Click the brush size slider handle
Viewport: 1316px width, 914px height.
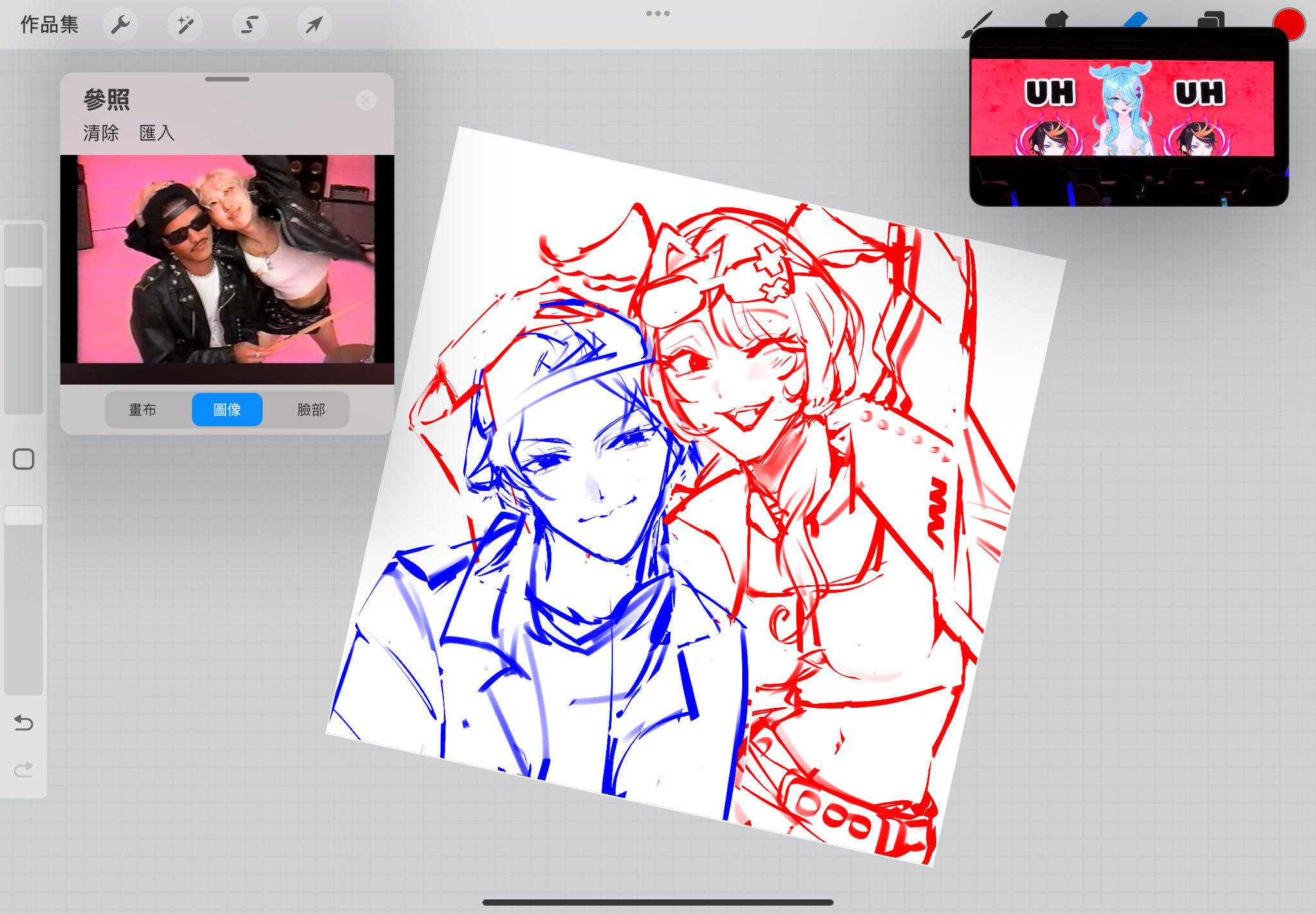pos(24,277)
